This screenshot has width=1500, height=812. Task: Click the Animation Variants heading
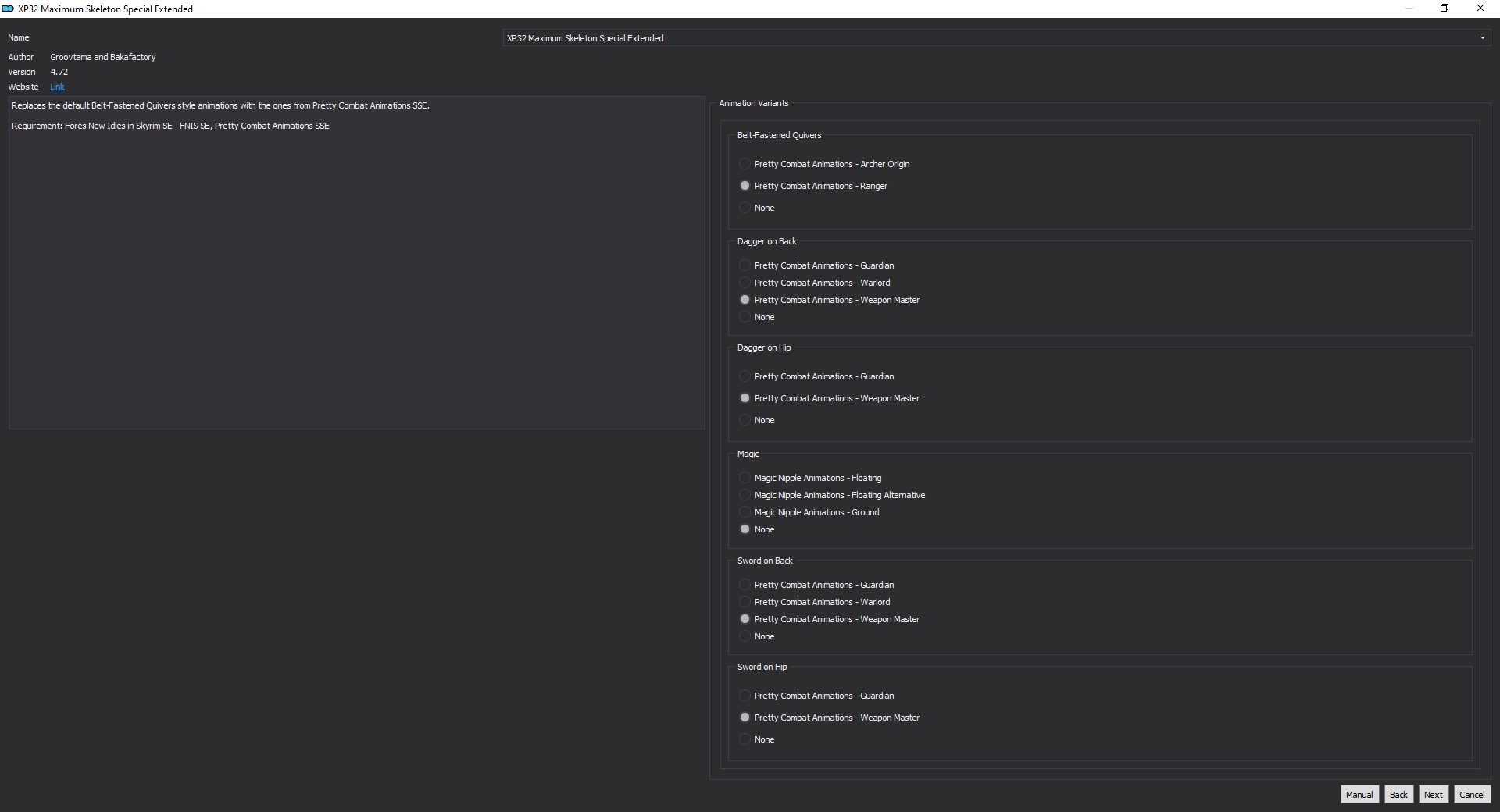[754, 103]
